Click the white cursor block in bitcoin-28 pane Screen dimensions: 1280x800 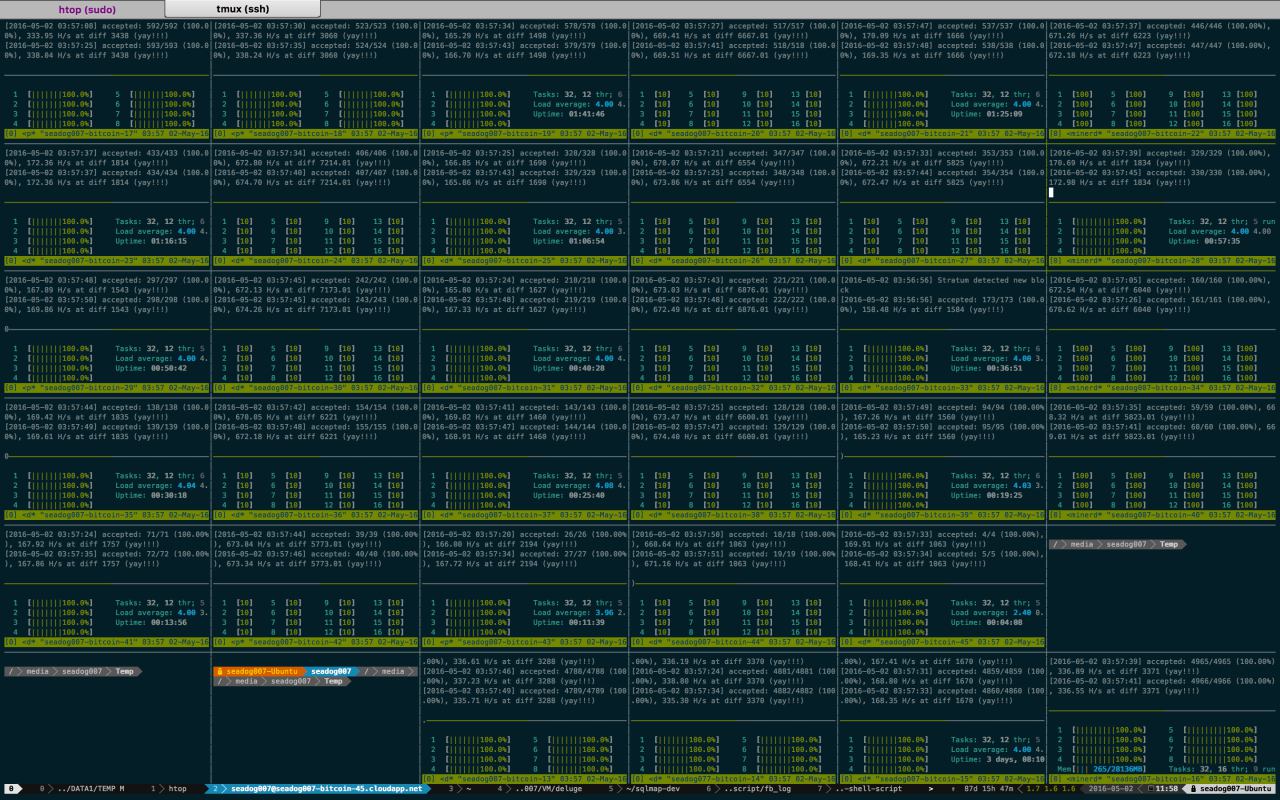1051,192
